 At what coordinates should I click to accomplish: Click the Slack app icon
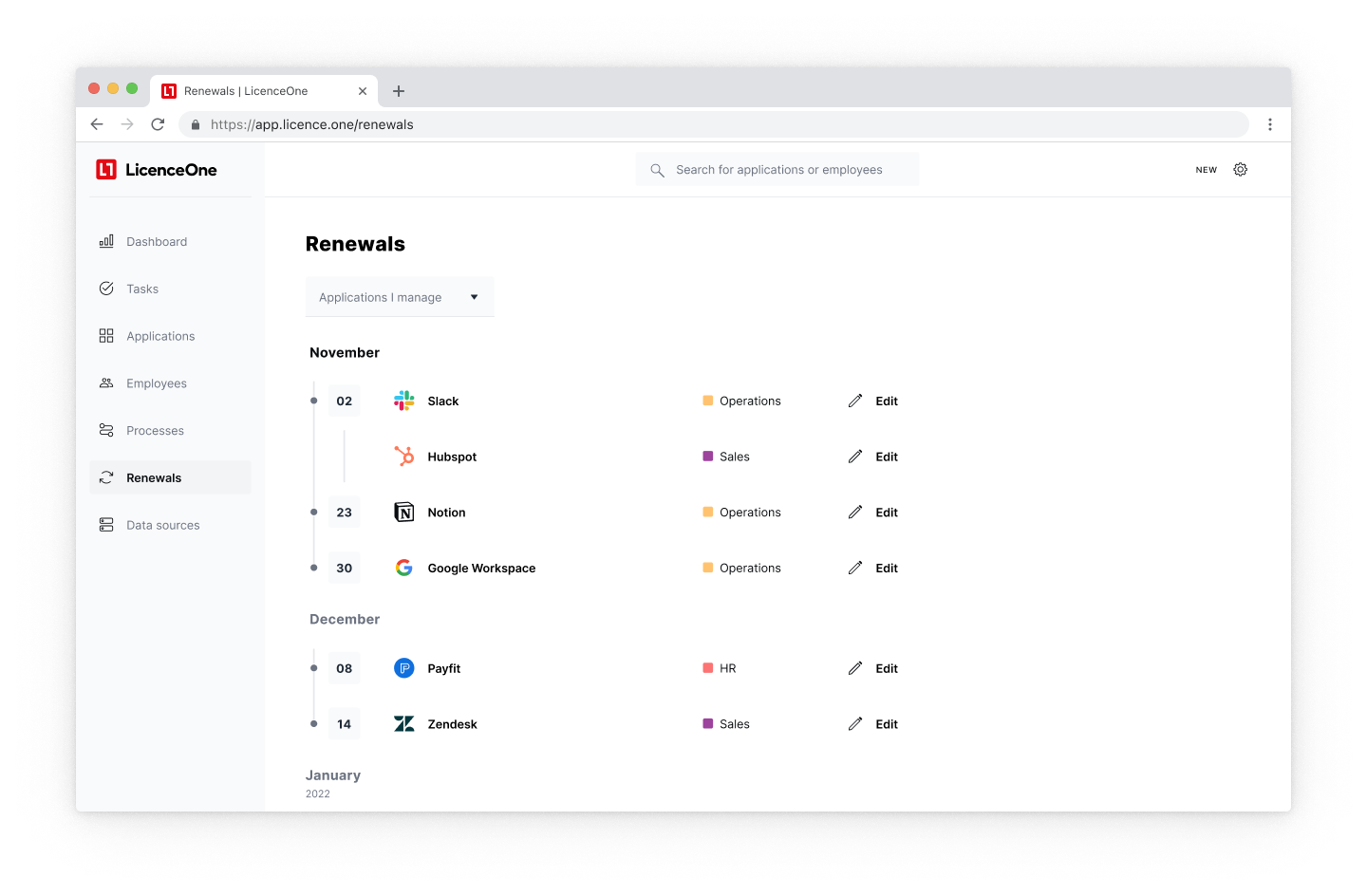(x=404, y=401)
